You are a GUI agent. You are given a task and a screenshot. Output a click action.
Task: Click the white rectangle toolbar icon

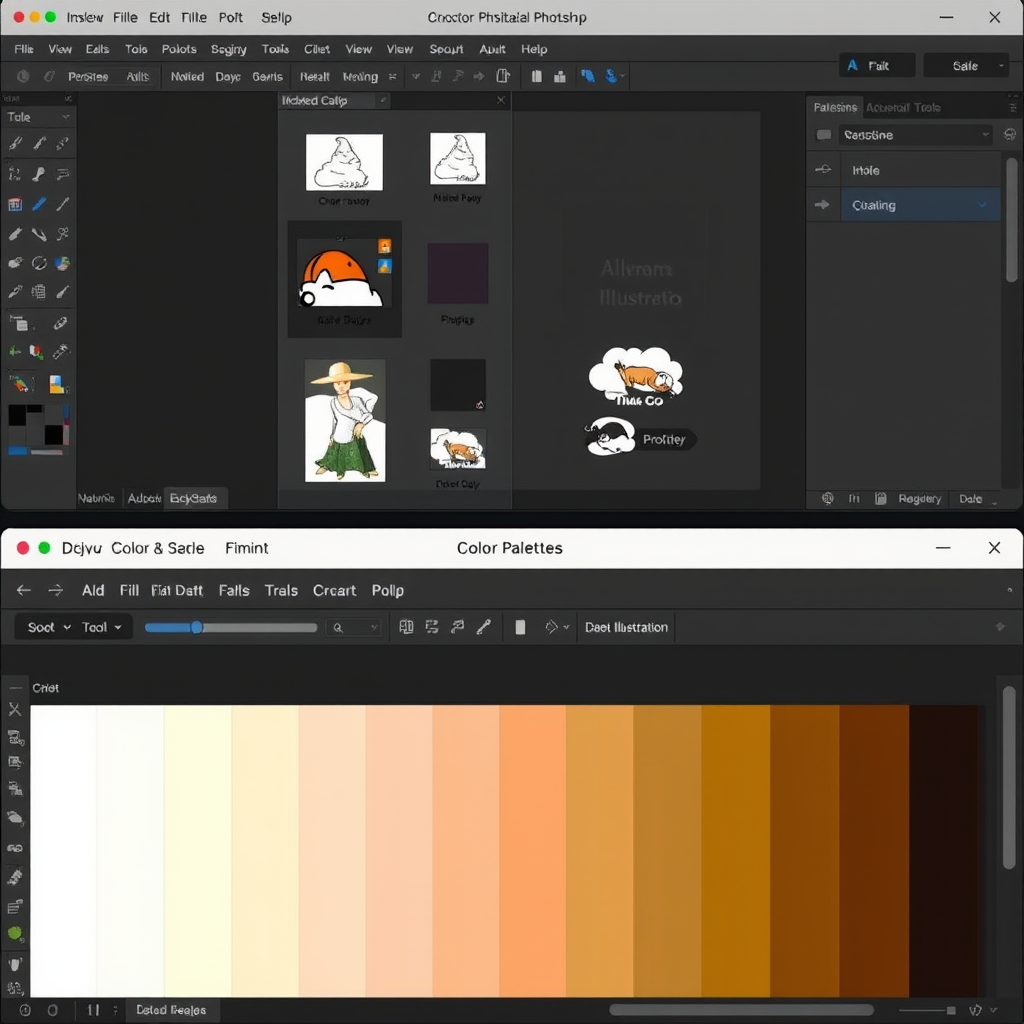[520, 627]
